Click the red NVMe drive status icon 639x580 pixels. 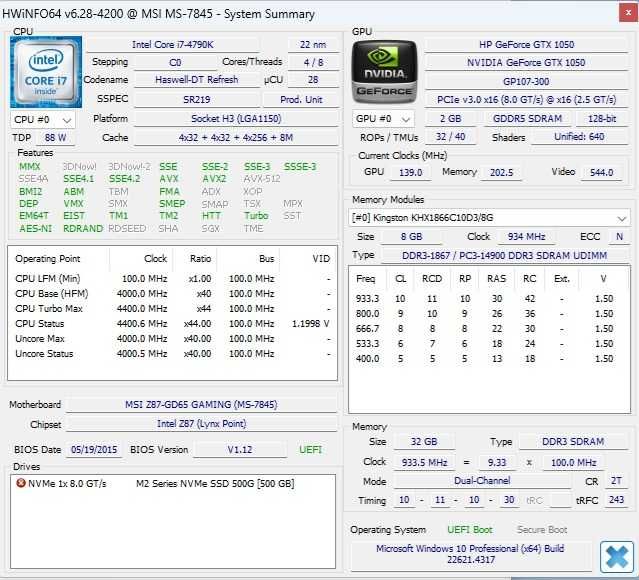[20, 483]
